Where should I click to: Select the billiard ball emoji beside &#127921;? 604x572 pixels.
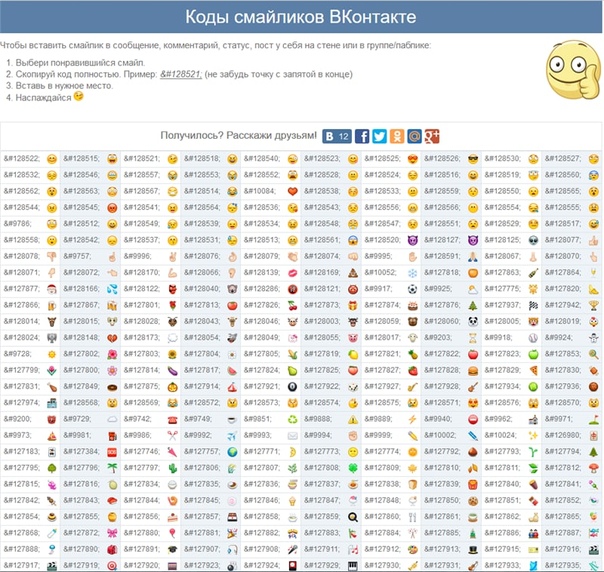point(292,387)
